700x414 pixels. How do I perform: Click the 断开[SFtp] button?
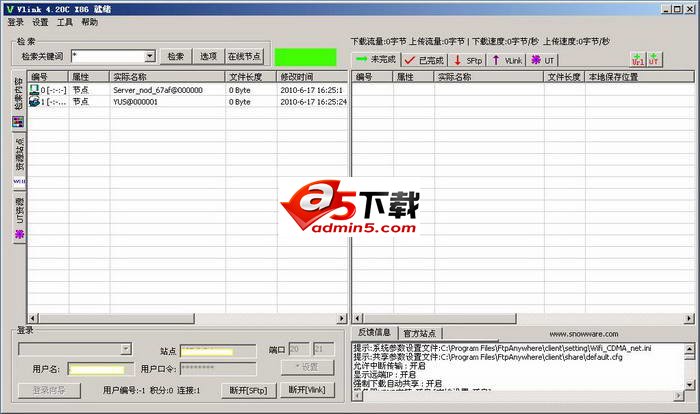[x=249, y=390]
